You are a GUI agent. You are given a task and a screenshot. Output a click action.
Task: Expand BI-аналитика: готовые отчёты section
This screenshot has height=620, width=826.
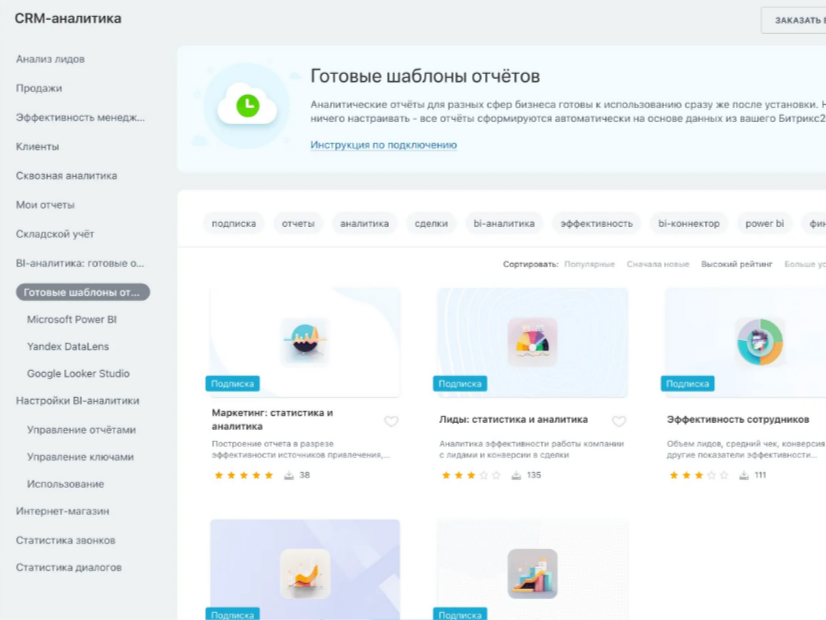[x=80, y=263]
